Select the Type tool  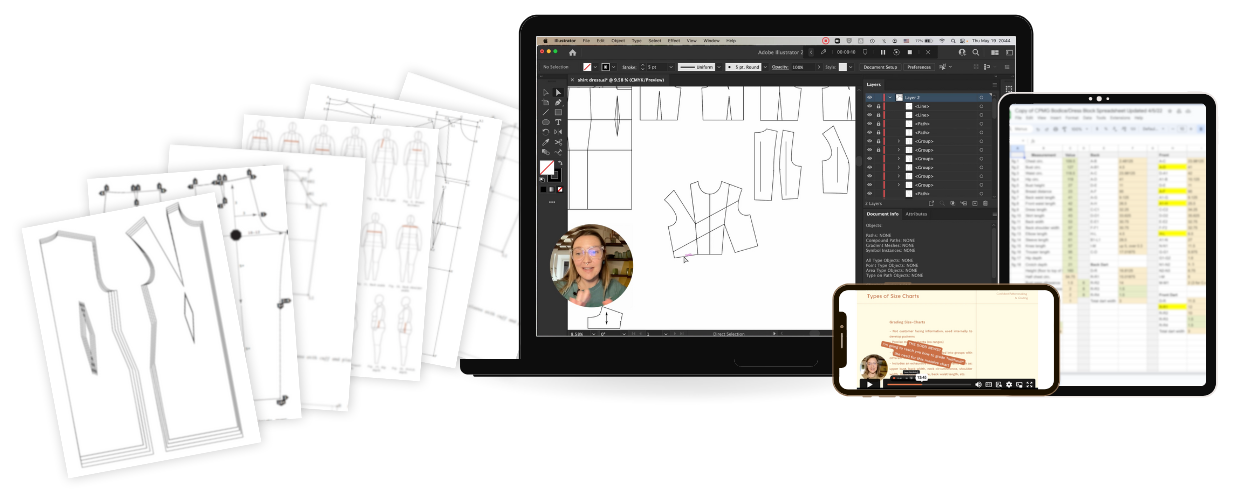pos(558,122)
